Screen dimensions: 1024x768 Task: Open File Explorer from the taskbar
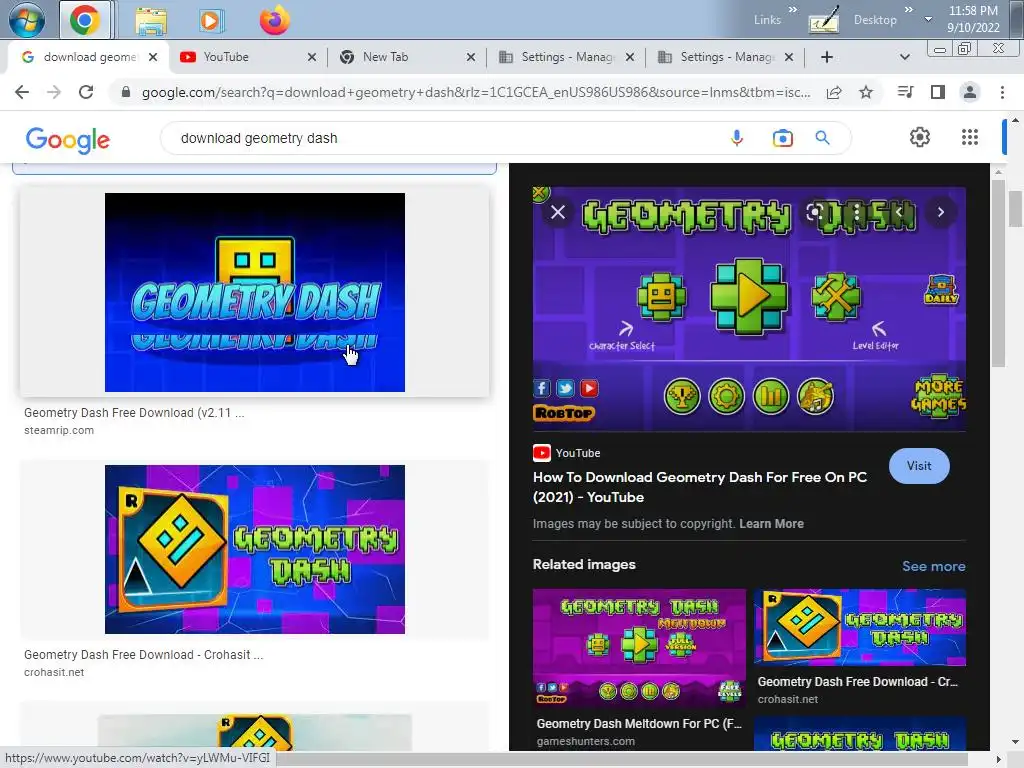click(x=151, y=21)
